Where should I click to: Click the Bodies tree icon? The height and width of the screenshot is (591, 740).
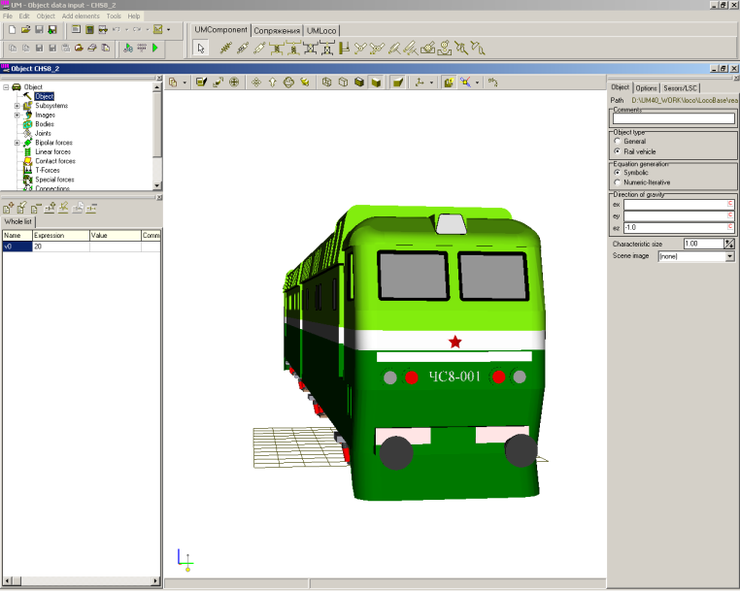coord(27,124)
